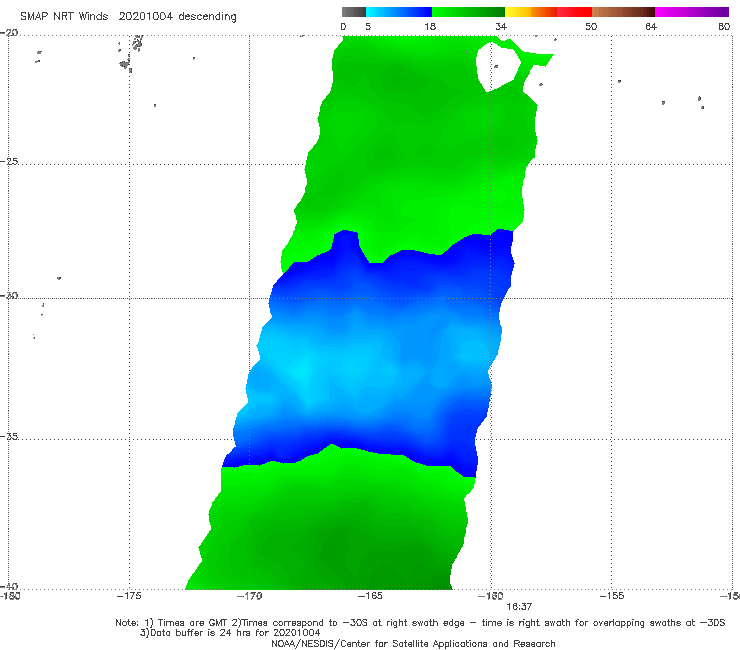This screenshot has width=740, height=650.
Task: Click the title text 'SMAP NRT Winds 20201004 descending'
Action: pyautogui.click(x=128, y=16)
